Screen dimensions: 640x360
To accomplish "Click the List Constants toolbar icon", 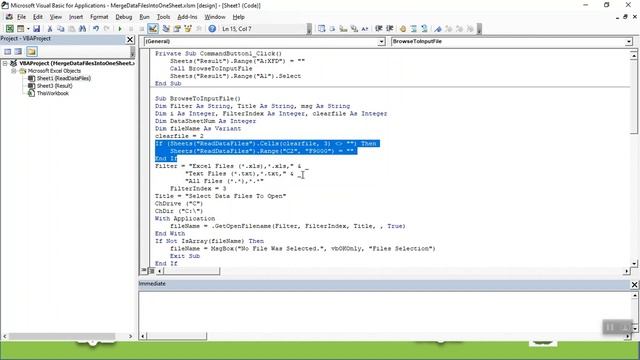I will coord(332,29).
